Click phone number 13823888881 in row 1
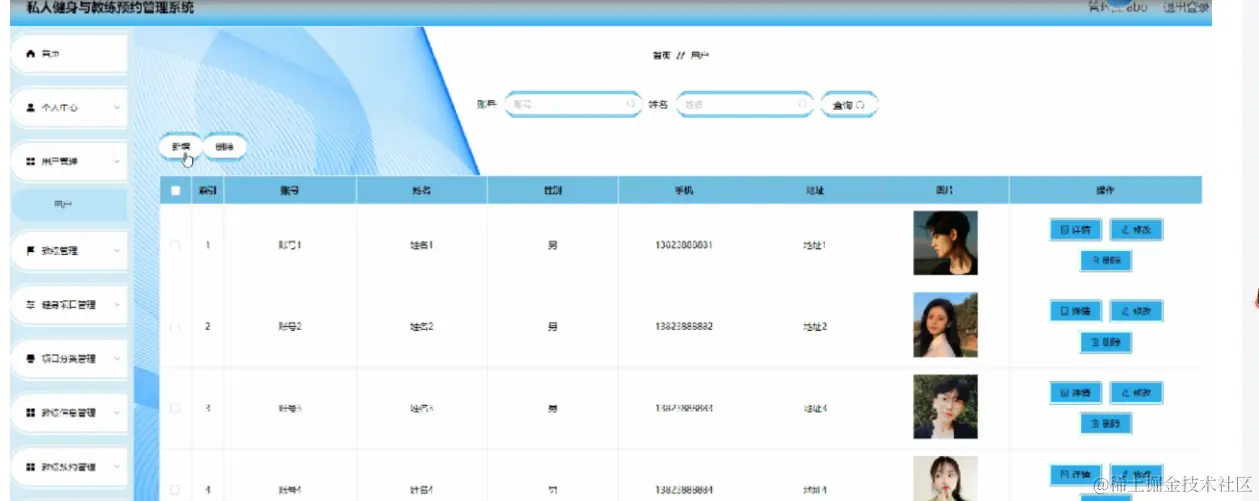The image size is (1259, 501). tap(684, 245)
